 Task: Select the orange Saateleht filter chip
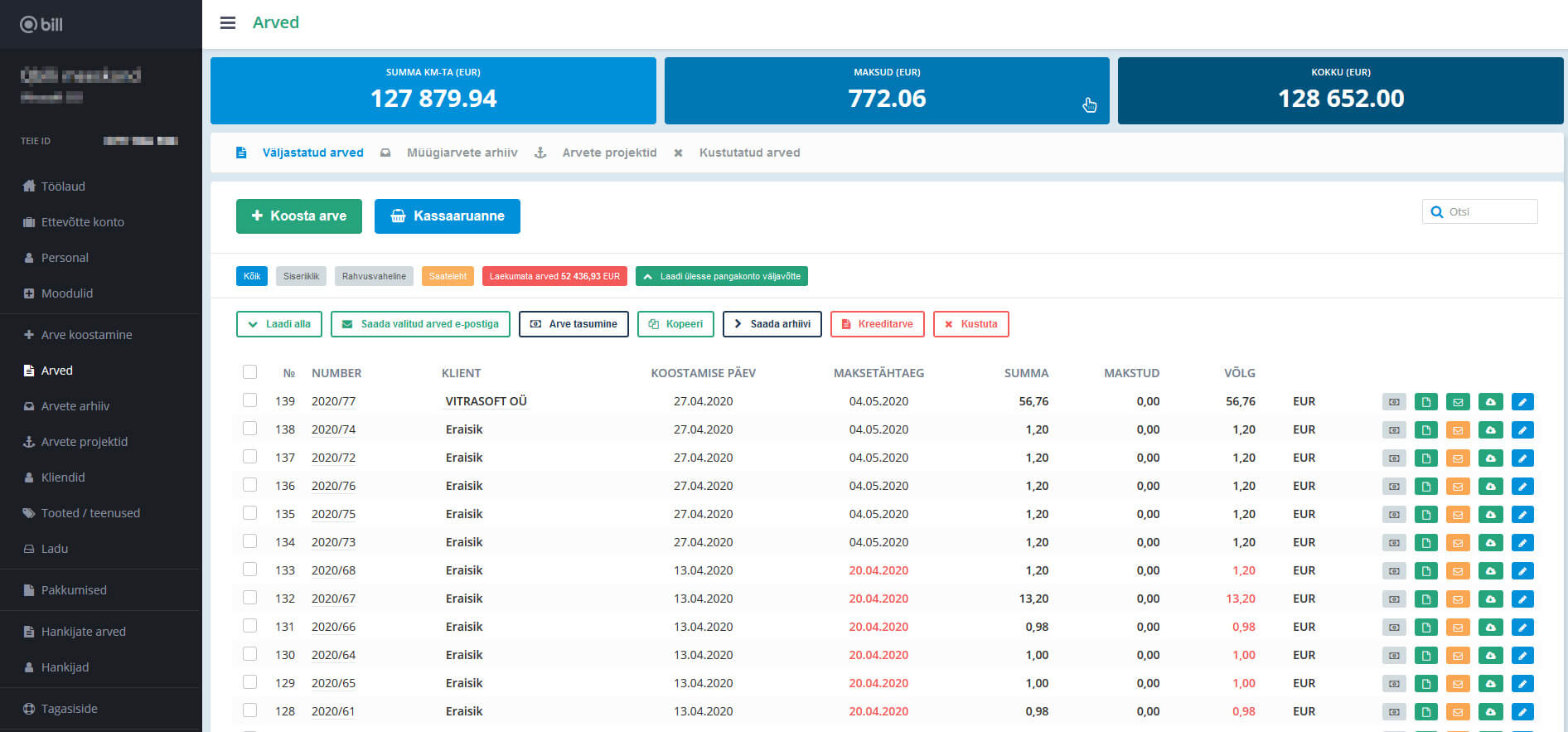(448, 276)
